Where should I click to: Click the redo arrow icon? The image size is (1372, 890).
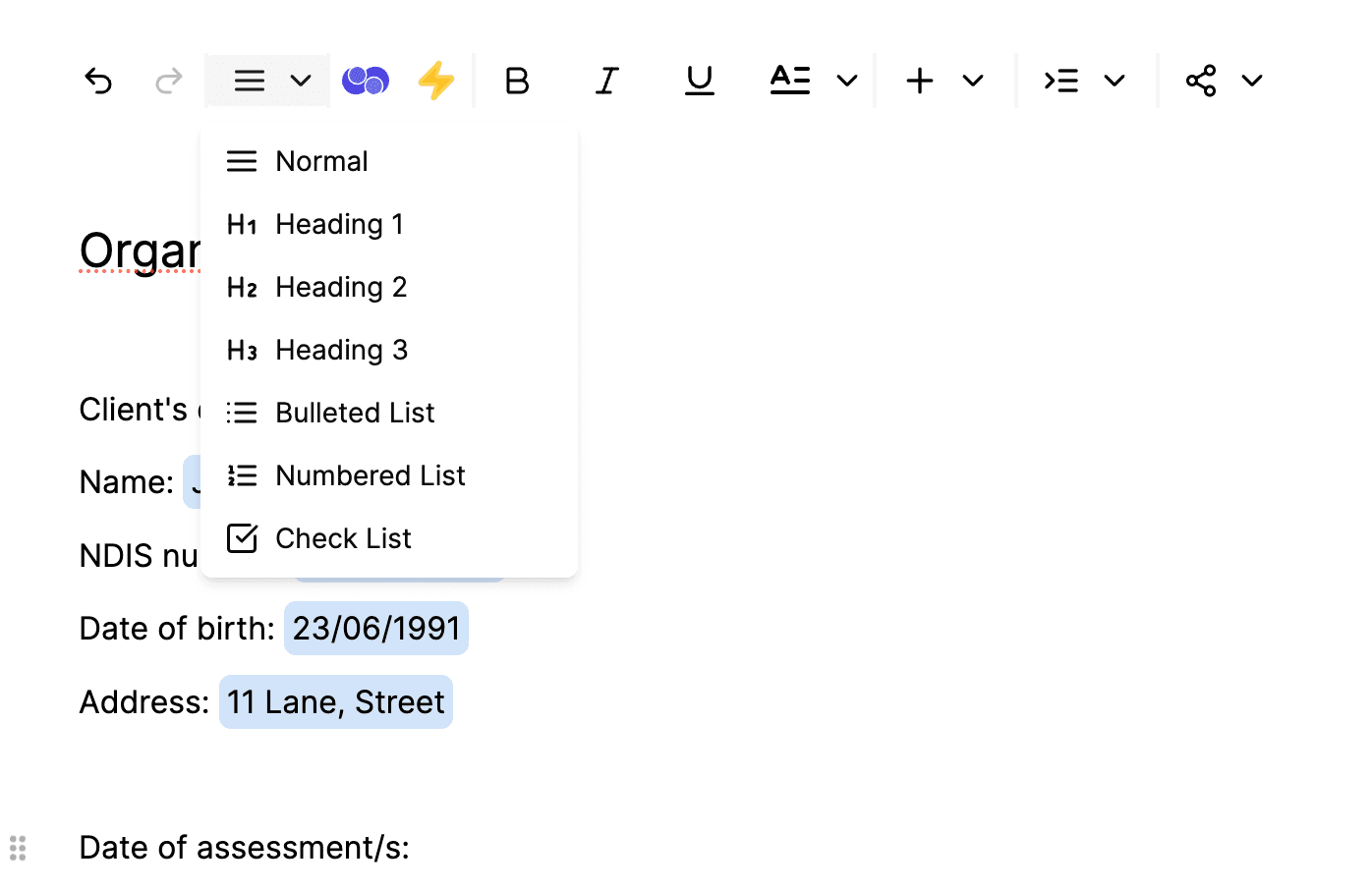point(169,81)
